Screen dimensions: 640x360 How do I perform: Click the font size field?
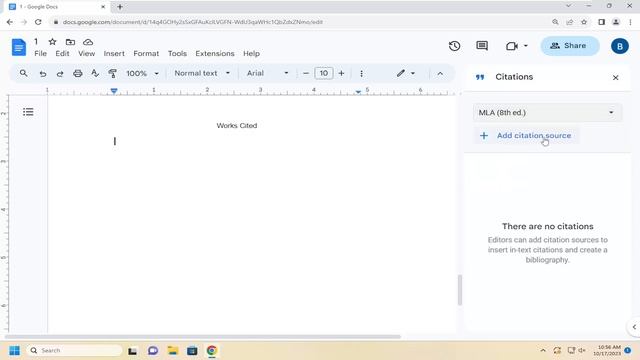coord(324,73)
